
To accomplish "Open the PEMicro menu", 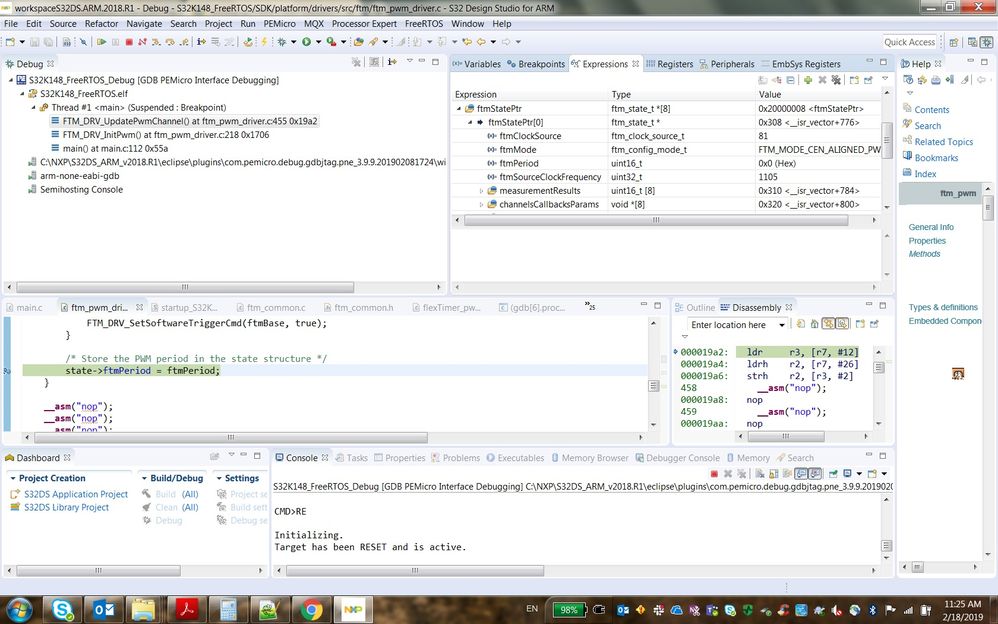I will [x=279, y=24].
